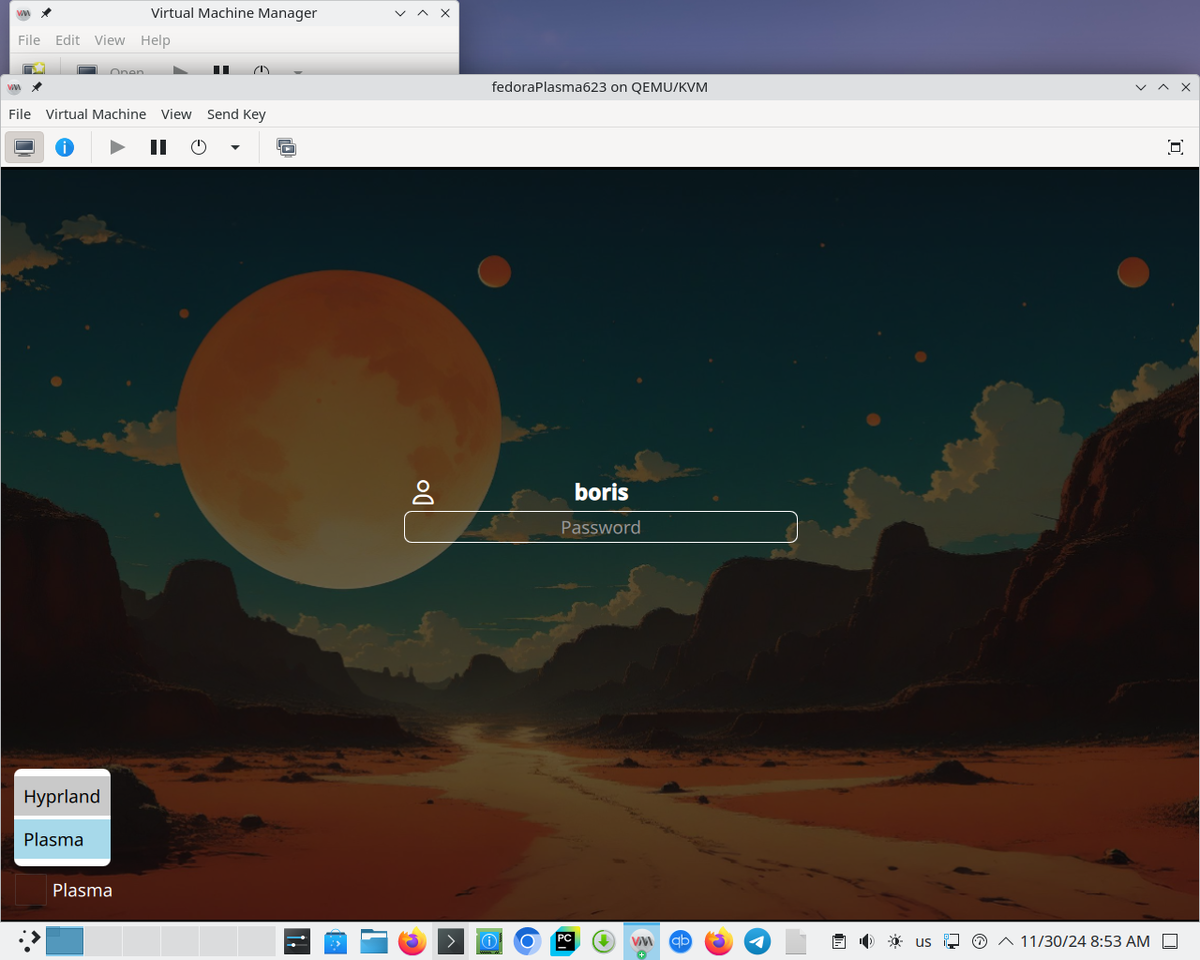Launch Firefox next to Telegram icon
Image resolution: width=1200 pixels, height=960 pixels.
pyautogui.click(x=718, y=940)
